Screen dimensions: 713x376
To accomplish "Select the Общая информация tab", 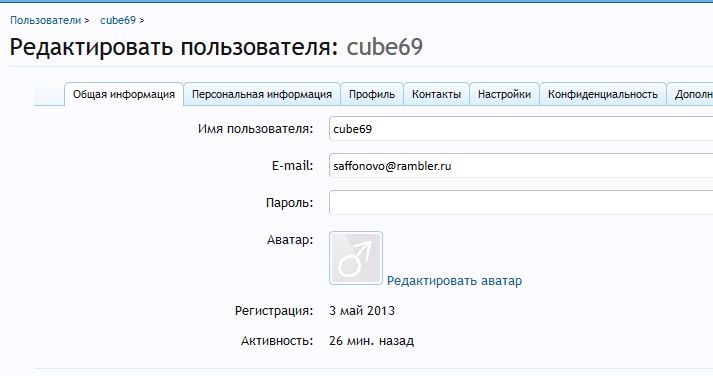I will pyautogui.click(x=124, y=94).
